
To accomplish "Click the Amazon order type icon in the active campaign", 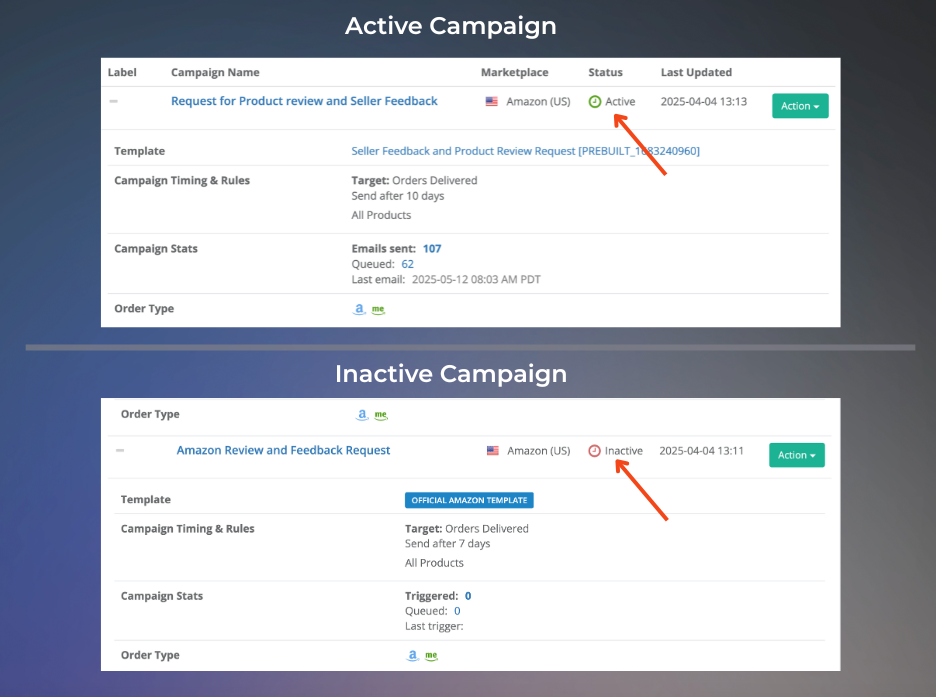I will 359,309.
